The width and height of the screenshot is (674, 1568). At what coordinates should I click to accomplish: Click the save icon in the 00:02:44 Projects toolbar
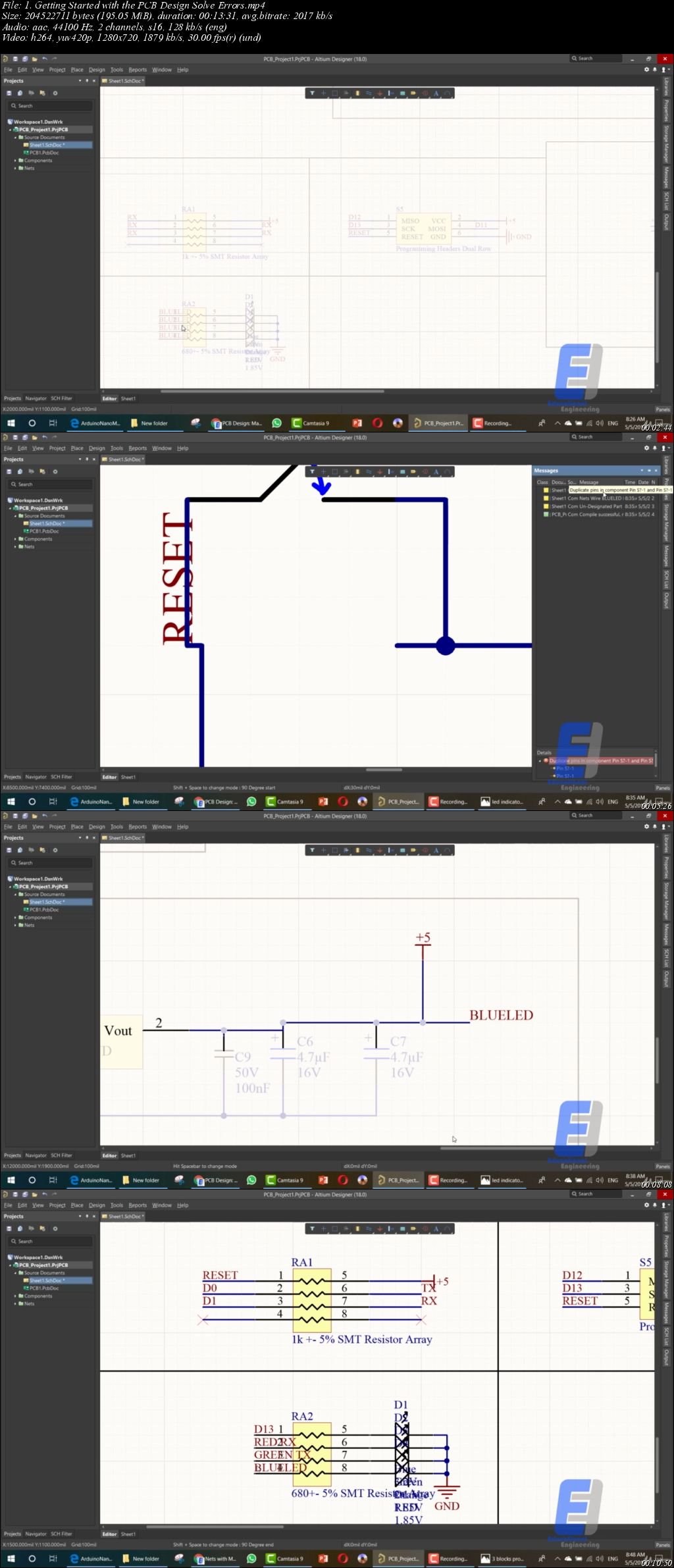pos(9,93)
